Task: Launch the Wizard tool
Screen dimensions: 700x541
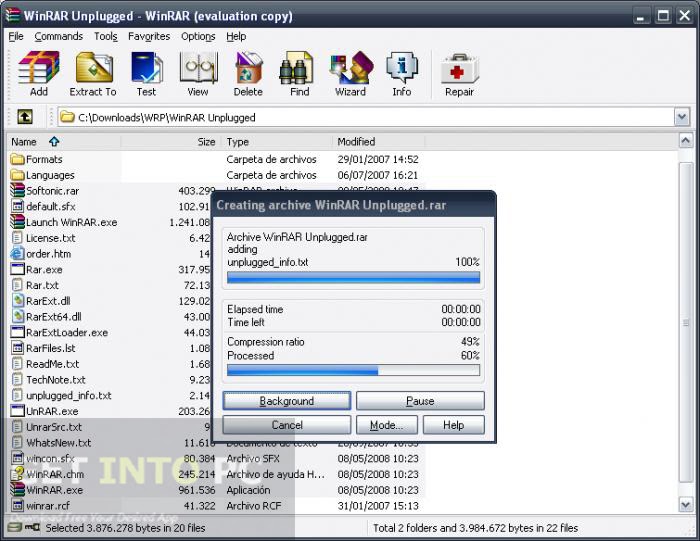Action: point(351,74)
